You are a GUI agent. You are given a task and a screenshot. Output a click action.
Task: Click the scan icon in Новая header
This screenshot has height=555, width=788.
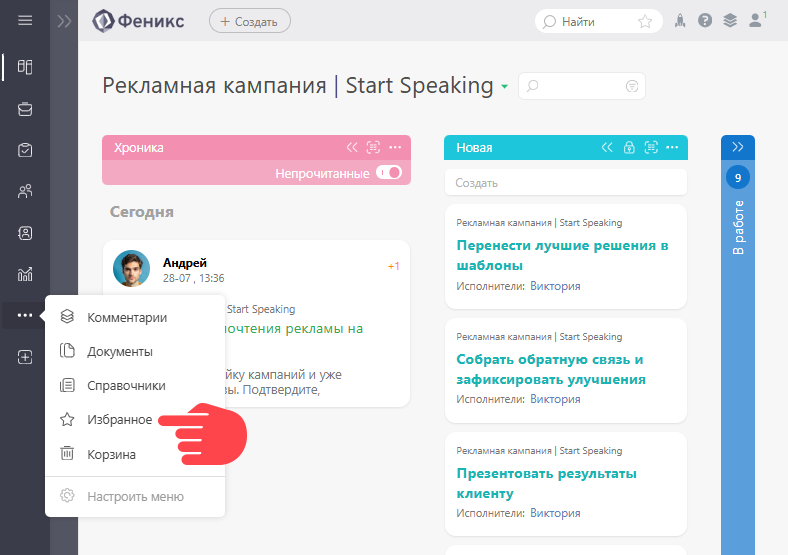pyautogui.click(x=651, y=147)
